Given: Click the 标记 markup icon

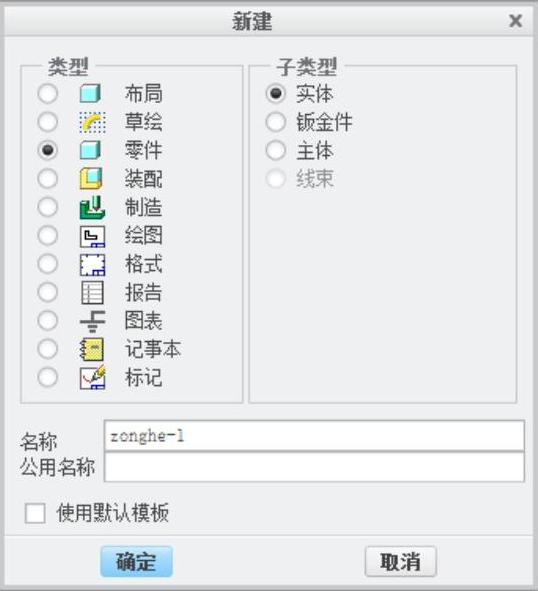Looking at the screenshot, I should coord(92,377).
